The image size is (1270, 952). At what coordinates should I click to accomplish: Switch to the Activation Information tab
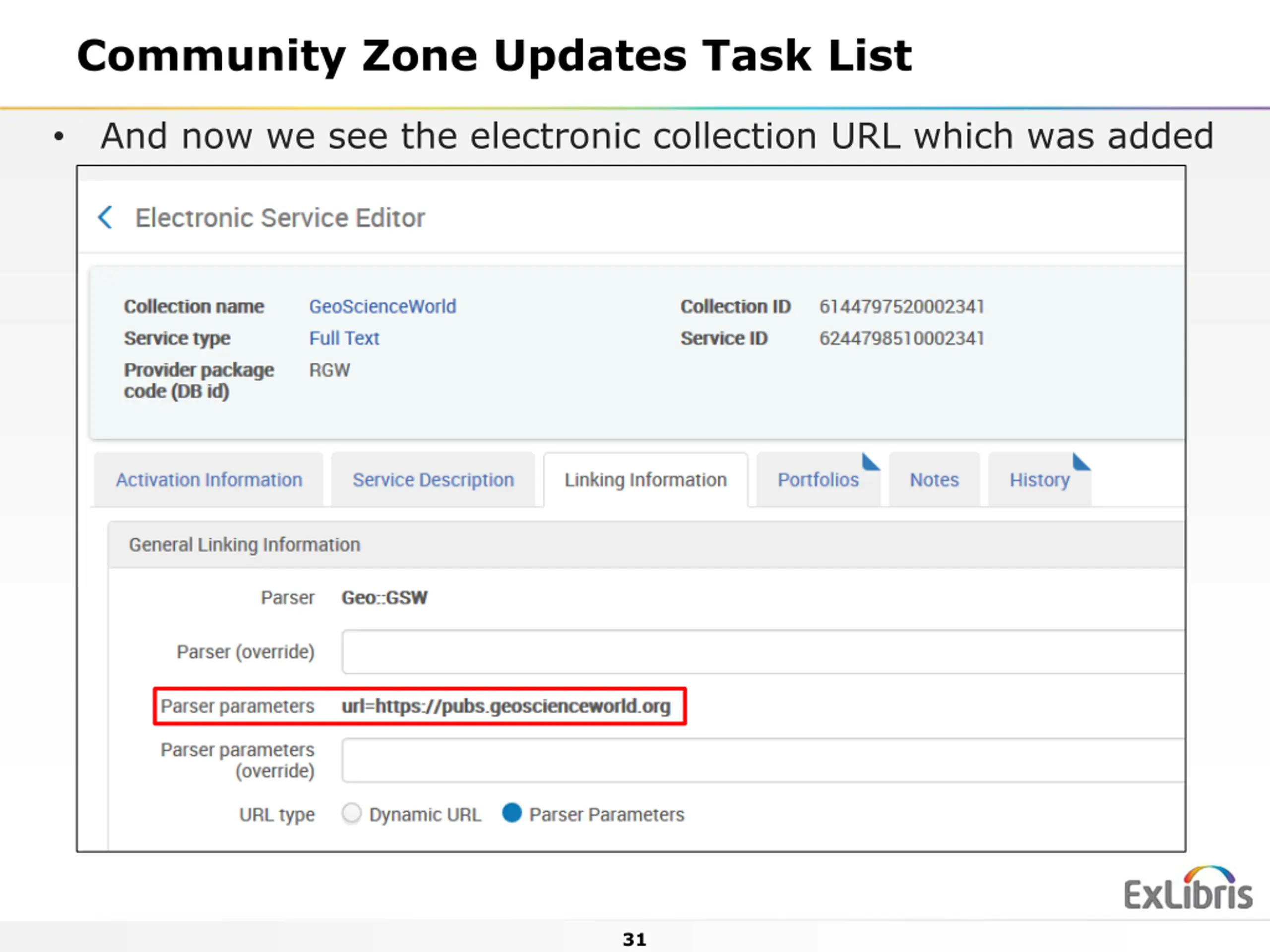click(x=209, y=480)
